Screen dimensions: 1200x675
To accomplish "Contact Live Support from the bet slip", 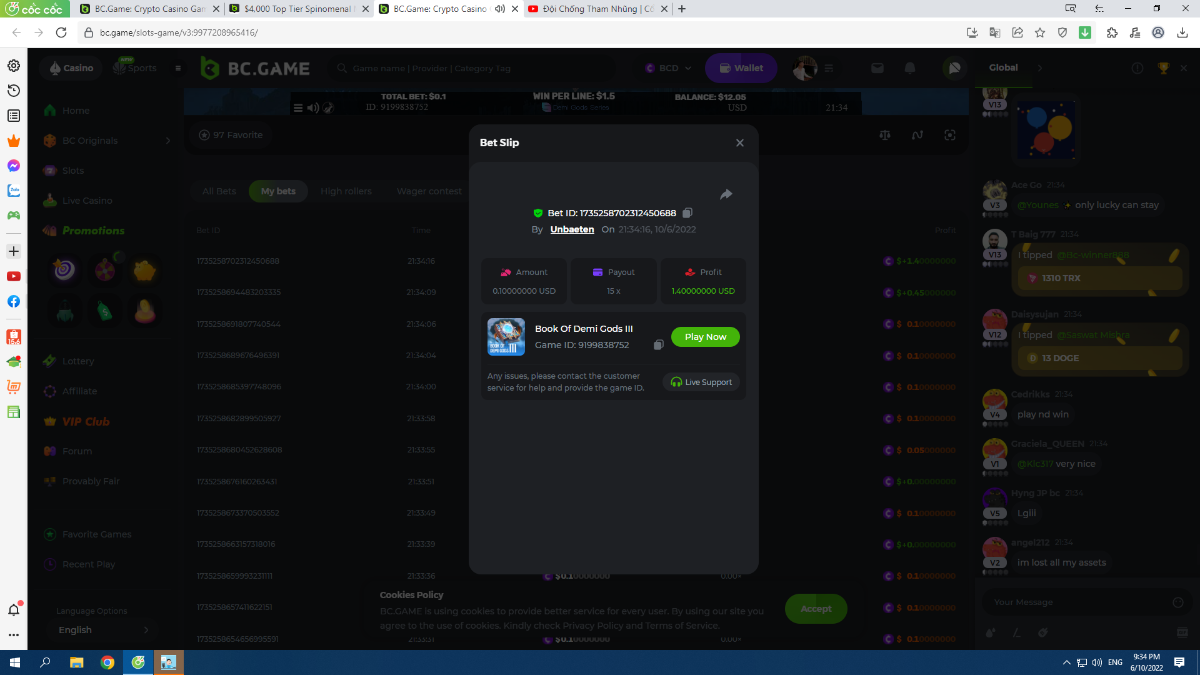I will (702, 382).
